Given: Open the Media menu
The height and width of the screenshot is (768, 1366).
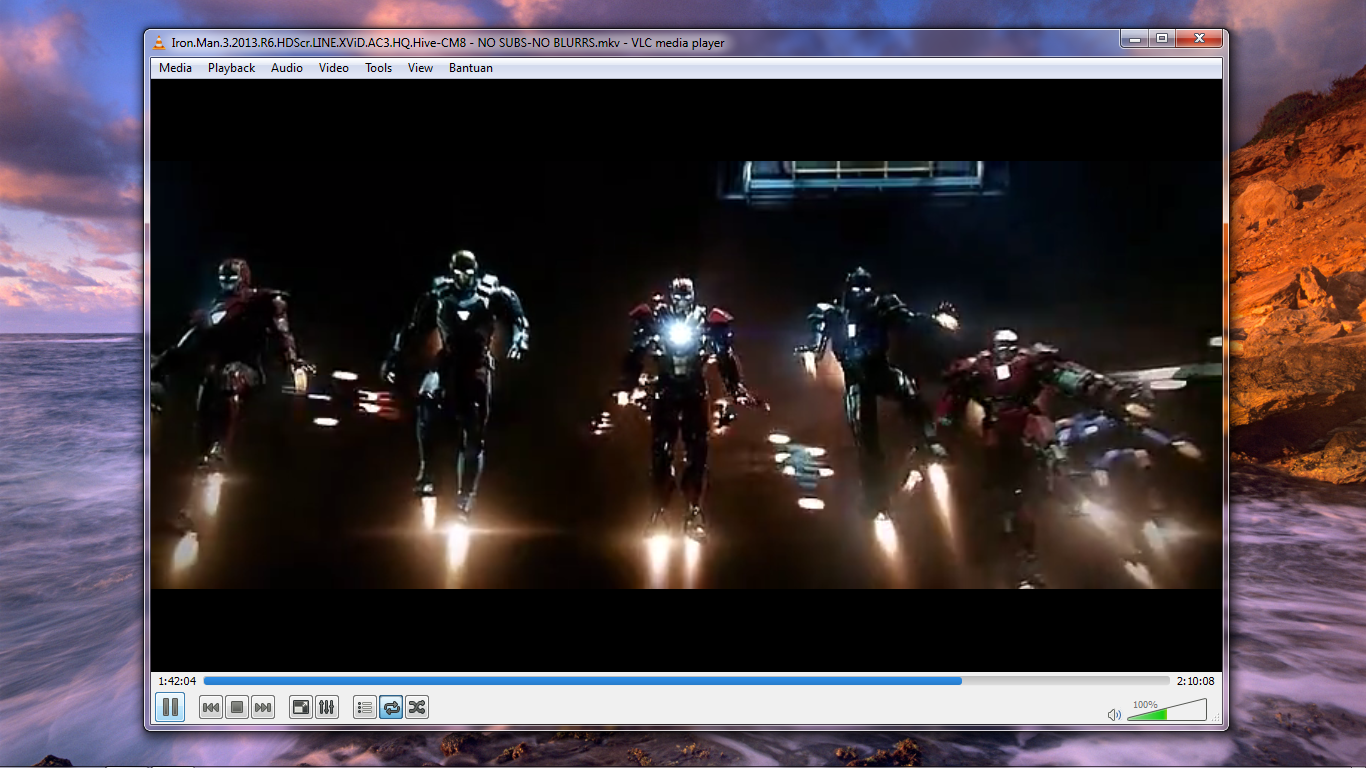Looking at the screenshot, I should pyautogui.click(x=175, y=68).
